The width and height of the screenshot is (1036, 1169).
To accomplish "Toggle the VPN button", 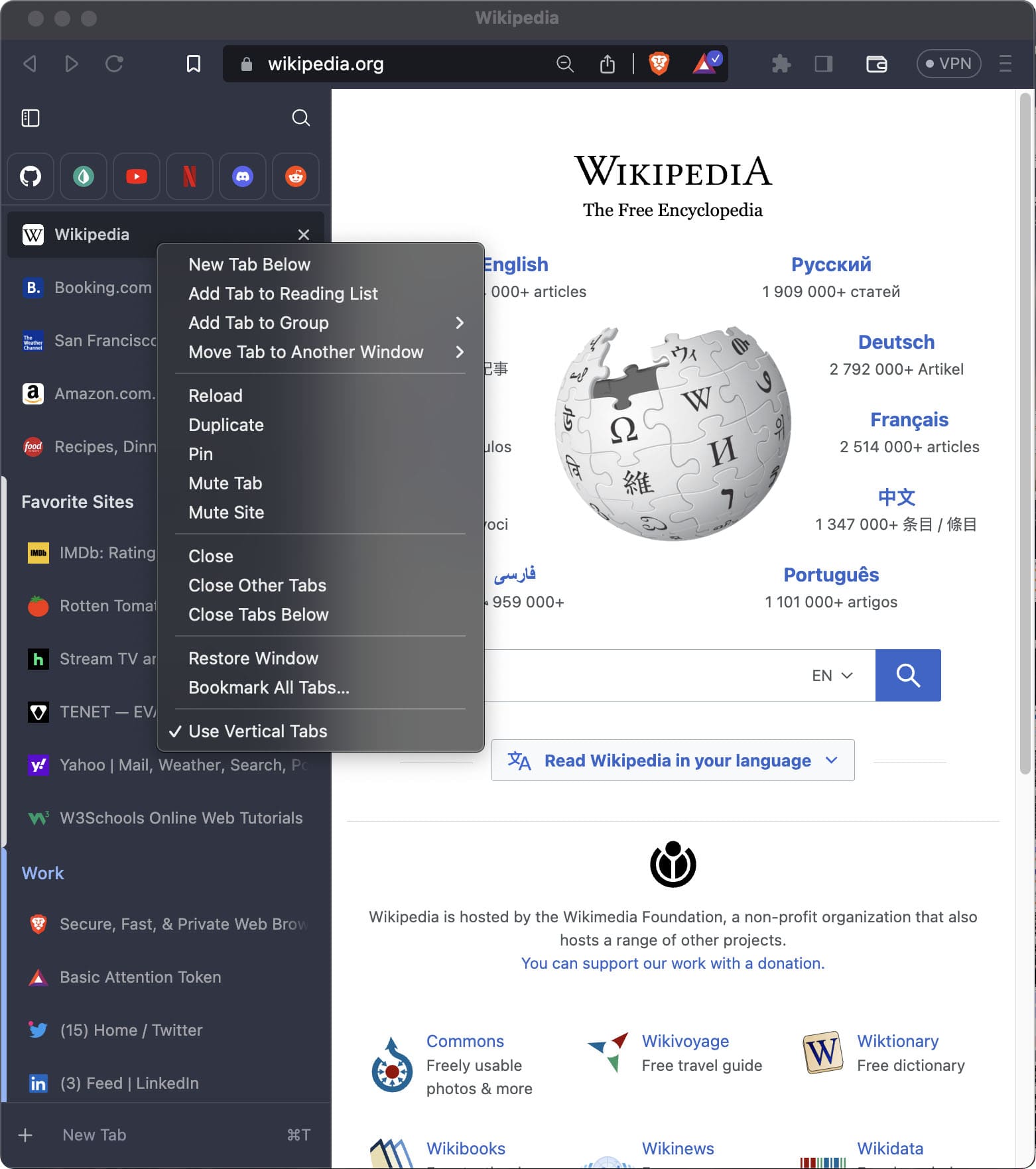I will click(948, 64).
